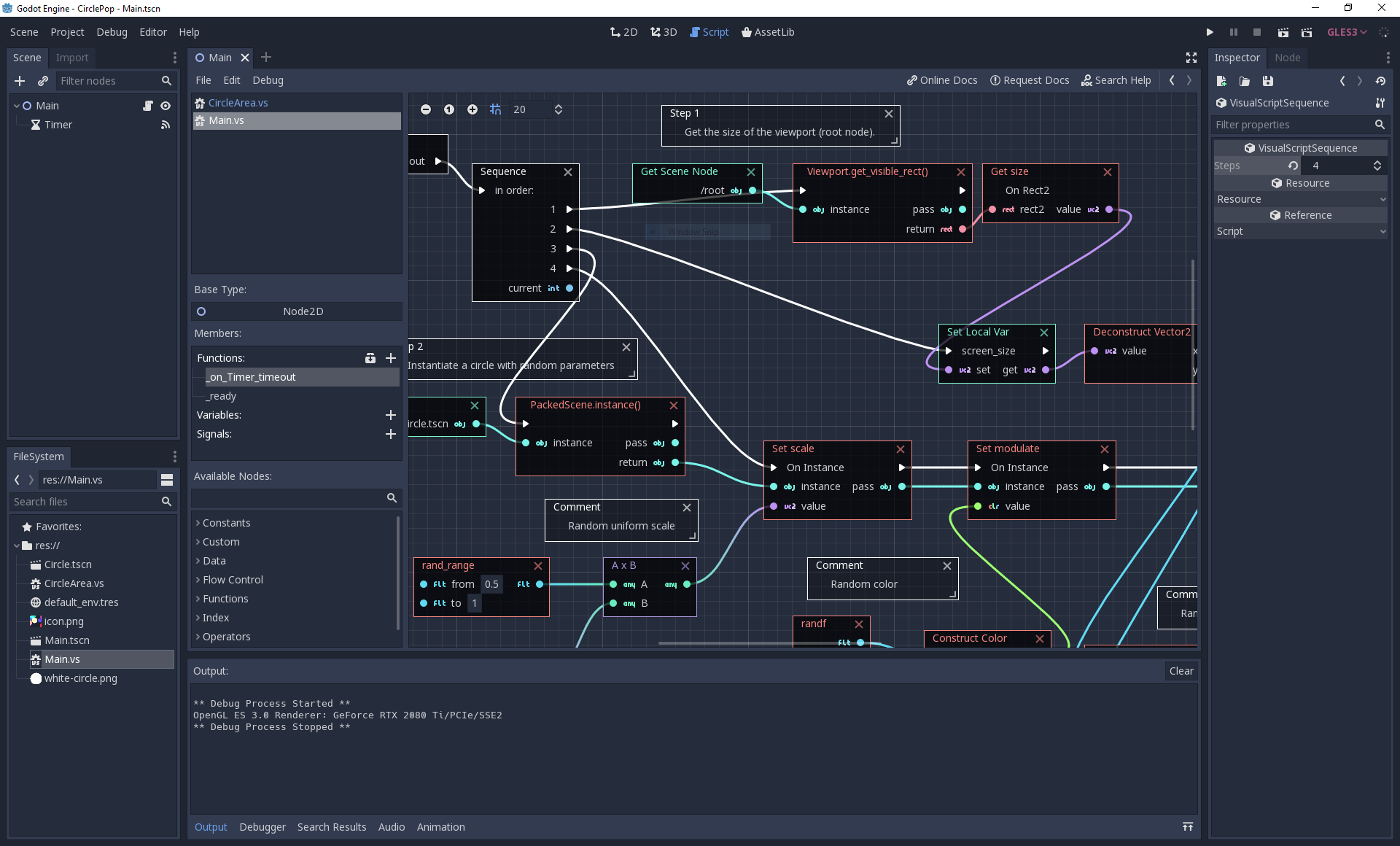Toggle visibility of the Main node
Viewport: 1400px width, 846px height.
pyautogui.click(x=166, y=106)
